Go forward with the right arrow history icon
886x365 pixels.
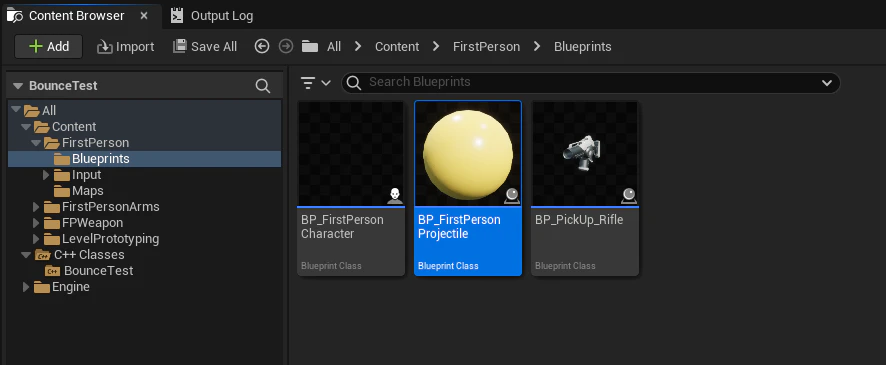pos(286,46)
